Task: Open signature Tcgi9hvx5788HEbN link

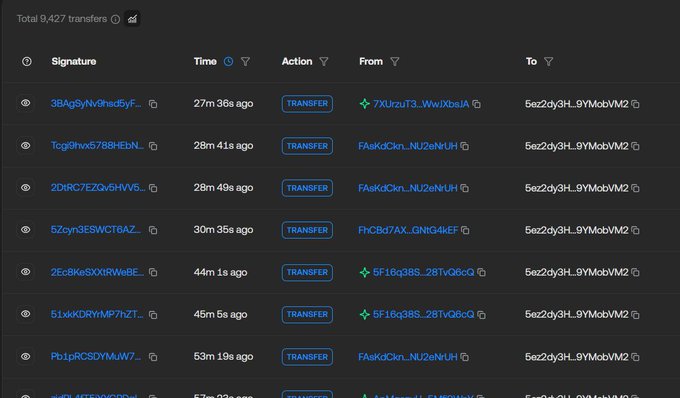Action: (x=97, y=146)
